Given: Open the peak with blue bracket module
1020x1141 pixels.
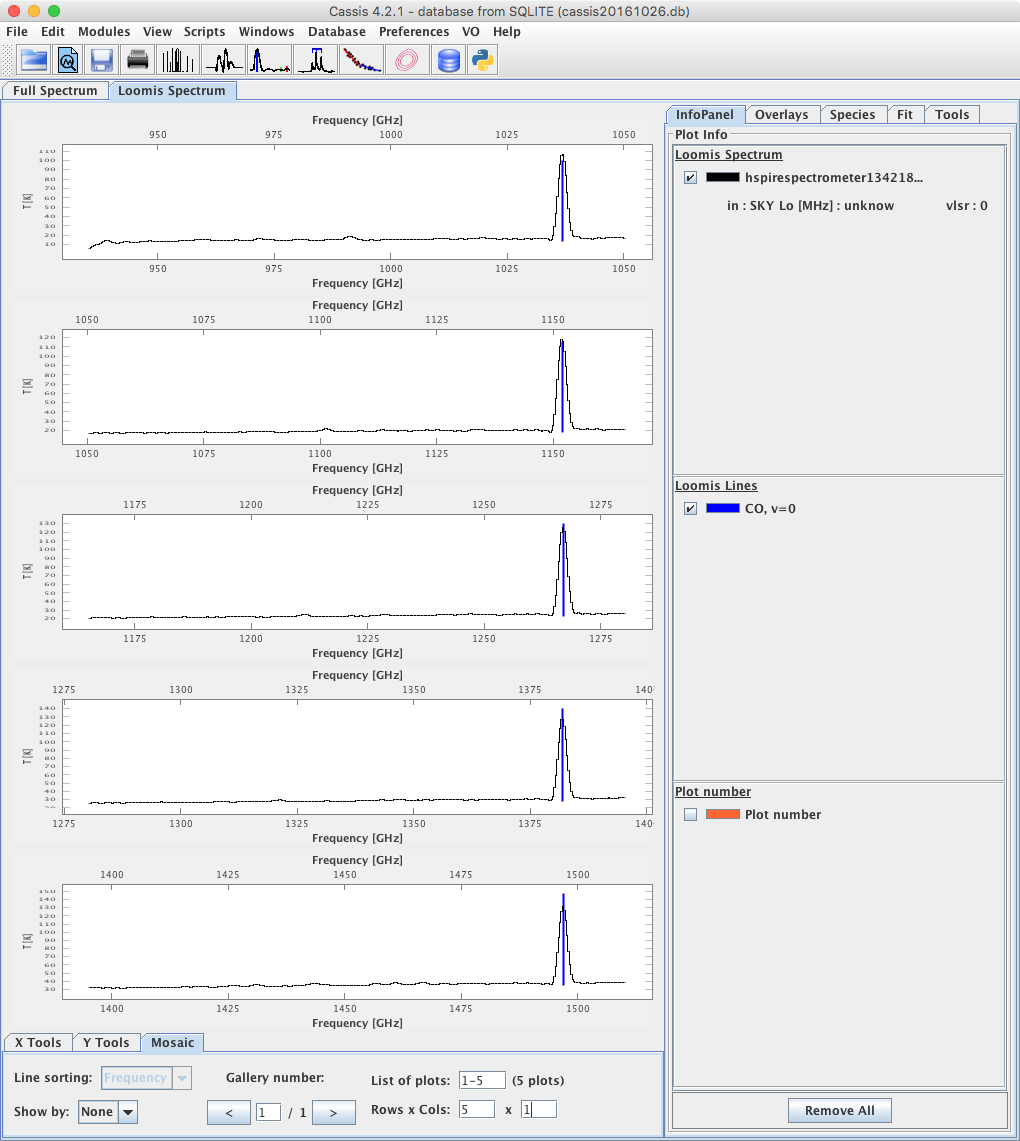Looking at the screenshot, I should click(316, 60).
